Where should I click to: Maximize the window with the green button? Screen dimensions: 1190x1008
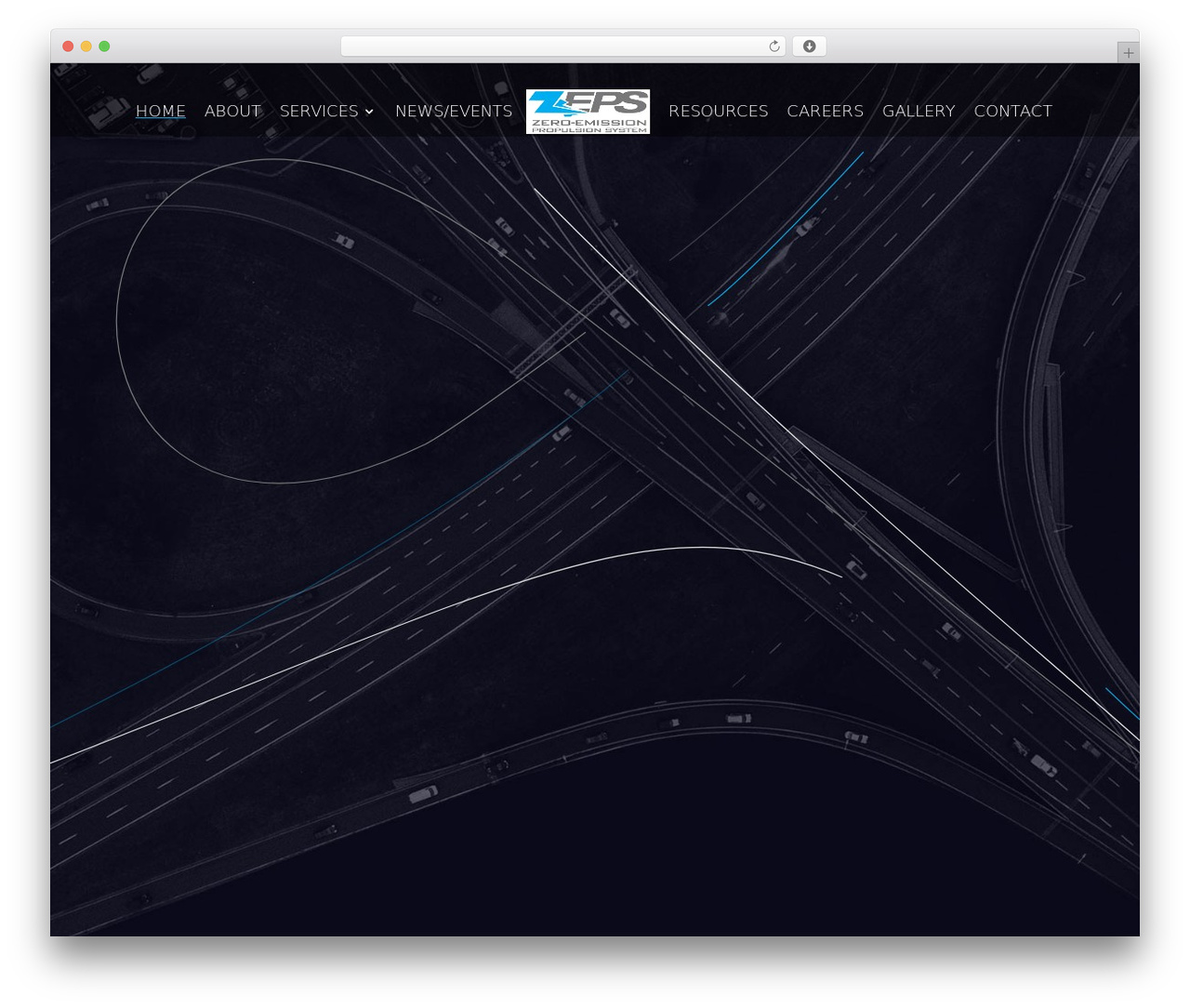[104, 46]
